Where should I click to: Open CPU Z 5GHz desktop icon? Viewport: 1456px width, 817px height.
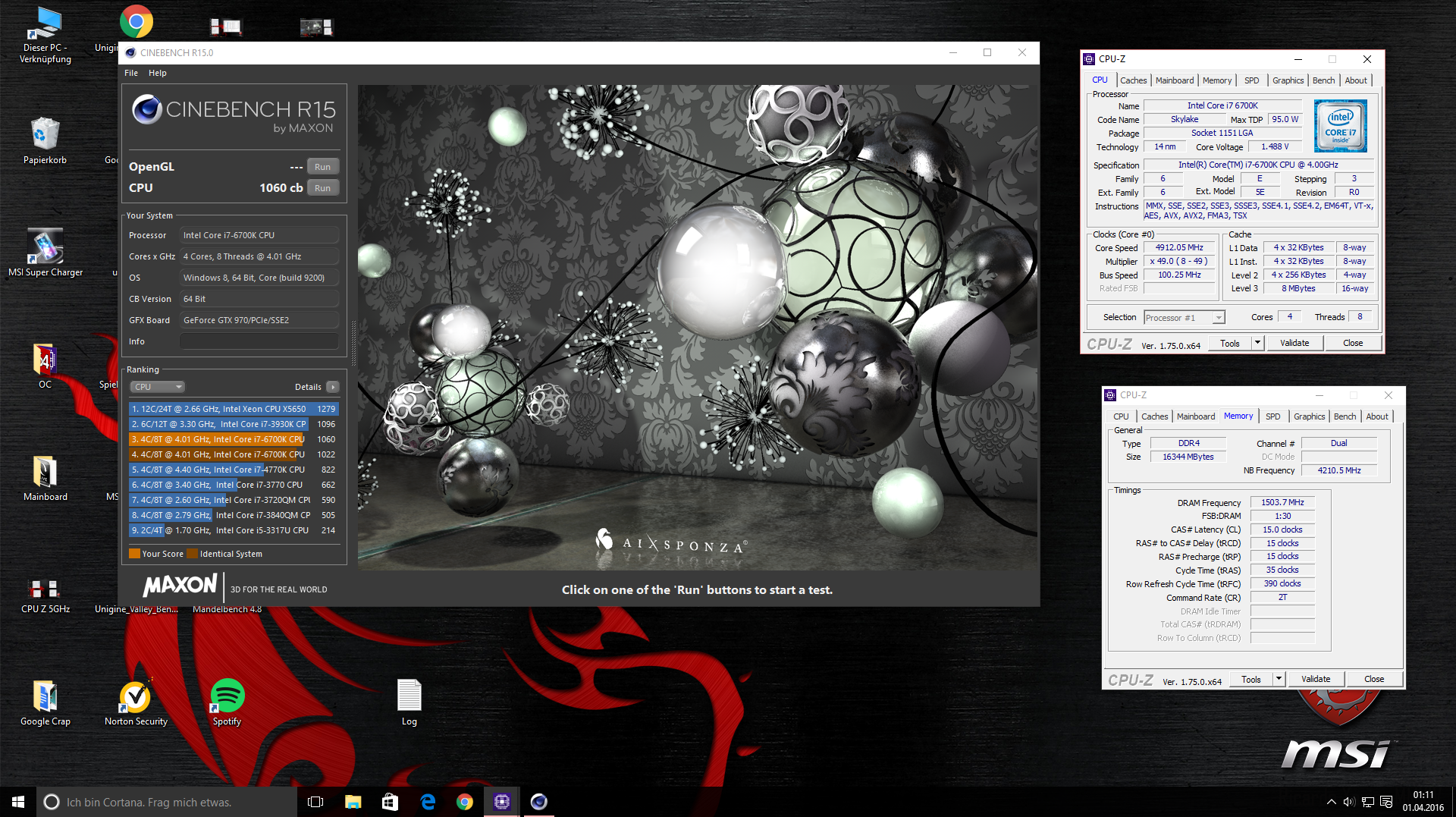pyautogui.click(x=45, y=596)
